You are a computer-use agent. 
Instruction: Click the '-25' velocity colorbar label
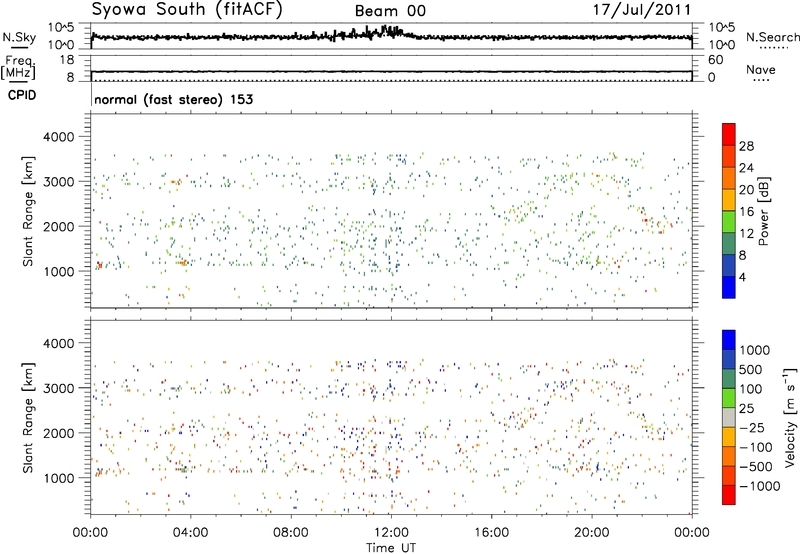tap(751, 428)
